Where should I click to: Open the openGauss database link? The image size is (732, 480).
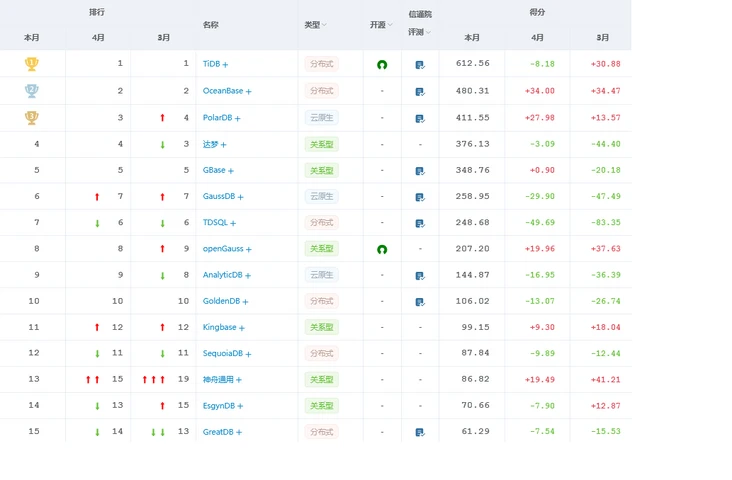point(223,249)
